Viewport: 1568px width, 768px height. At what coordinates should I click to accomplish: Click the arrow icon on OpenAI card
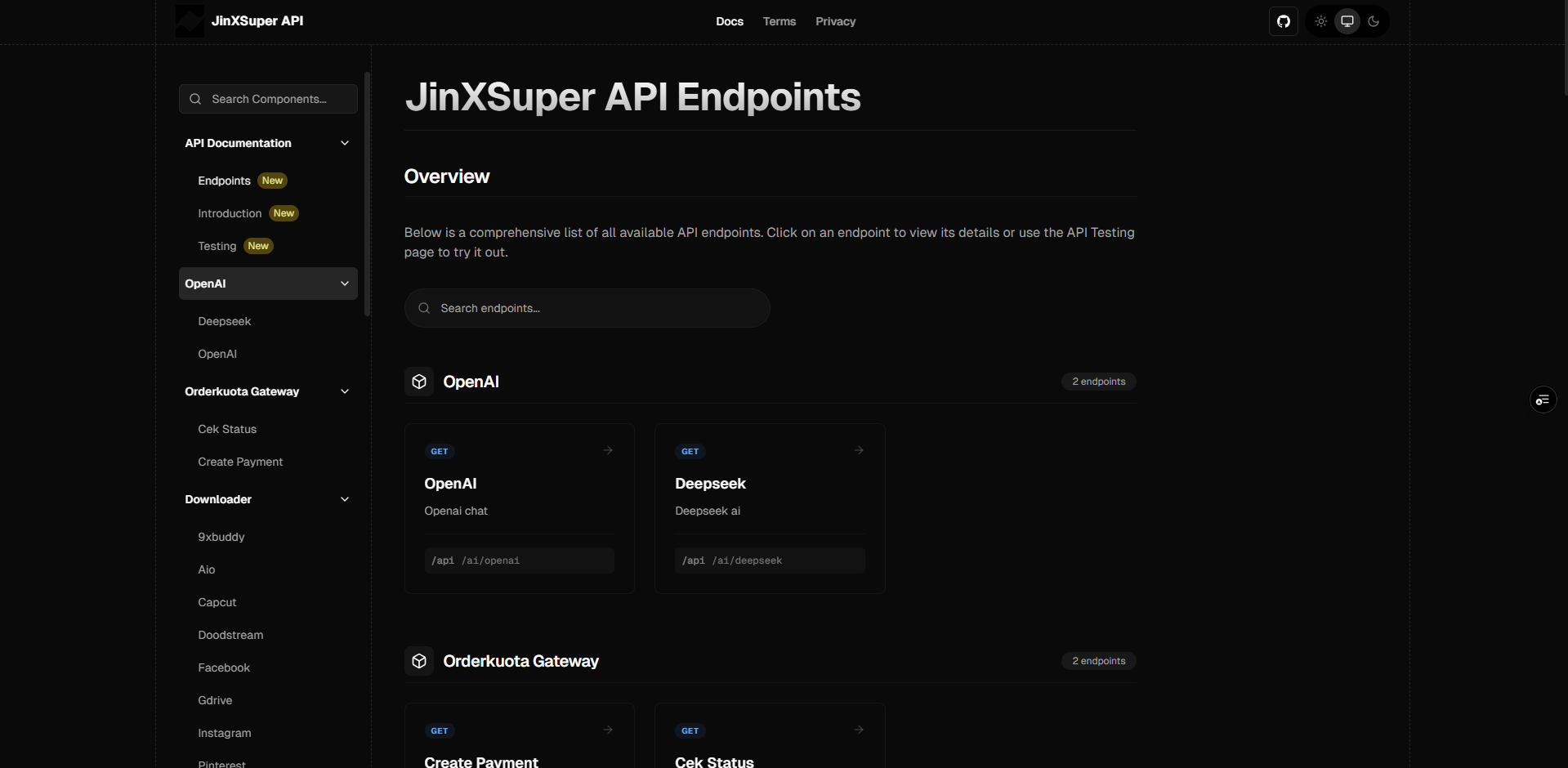click(x=608, y=450)
